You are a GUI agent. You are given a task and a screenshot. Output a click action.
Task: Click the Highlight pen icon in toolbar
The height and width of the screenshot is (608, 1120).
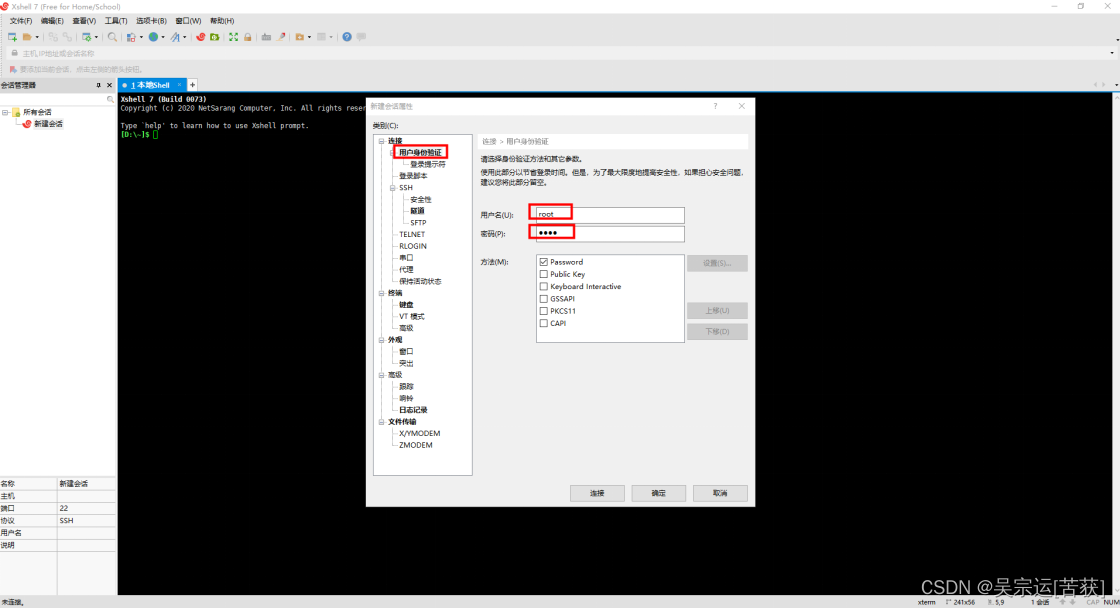pos(281,36)
